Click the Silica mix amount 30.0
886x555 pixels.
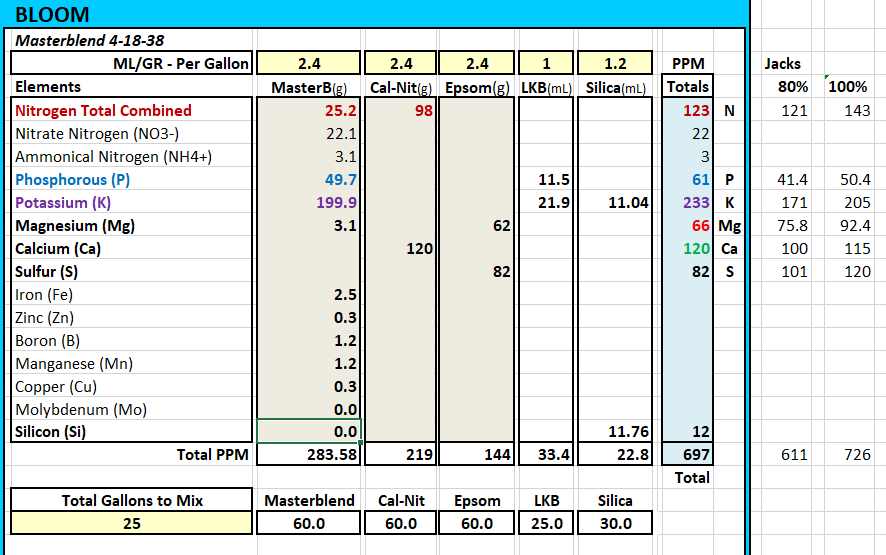[x=615, y=523]
